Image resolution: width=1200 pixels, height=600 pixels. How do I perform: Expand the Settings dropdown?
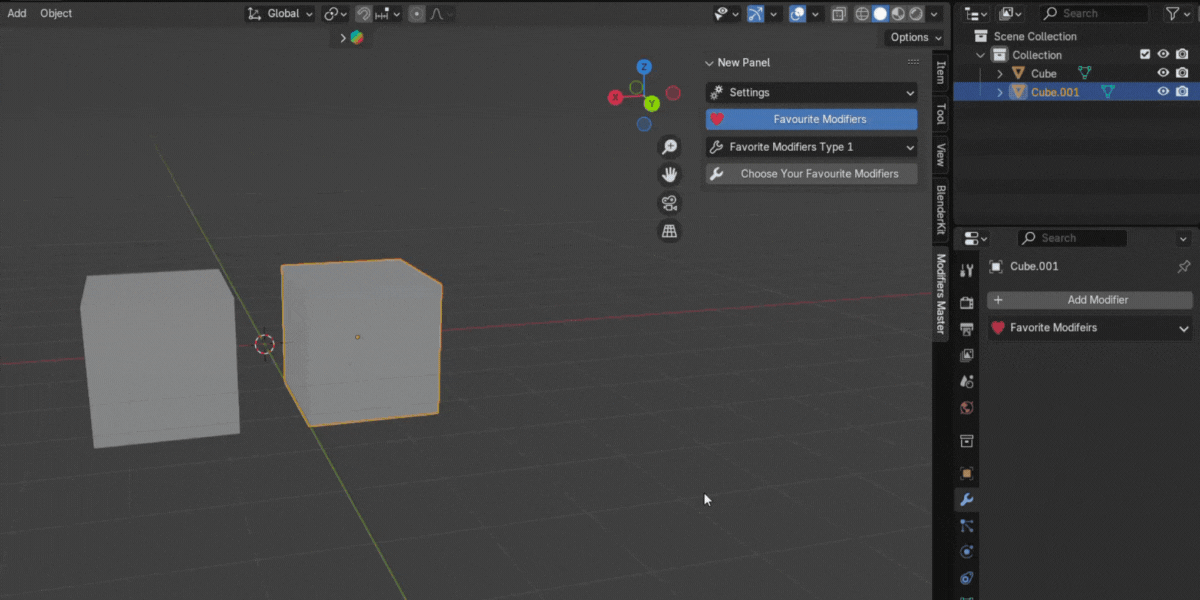(811, 93)
